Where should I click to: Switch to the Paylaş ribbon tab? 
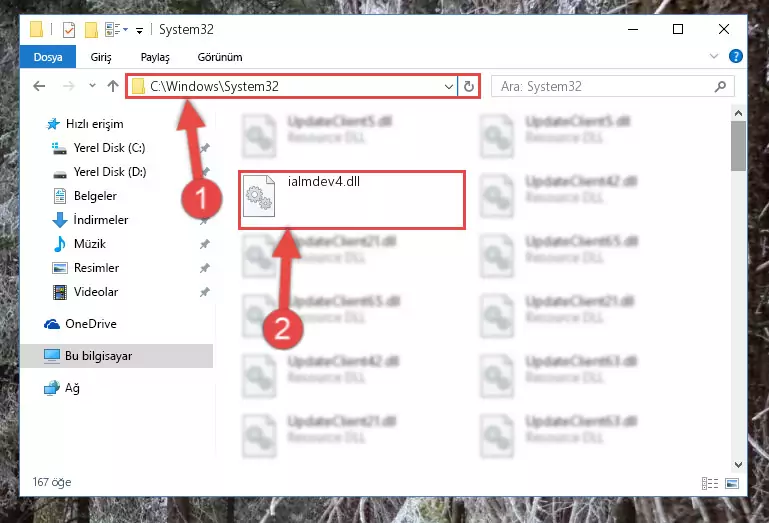click(x=155, y=57)
